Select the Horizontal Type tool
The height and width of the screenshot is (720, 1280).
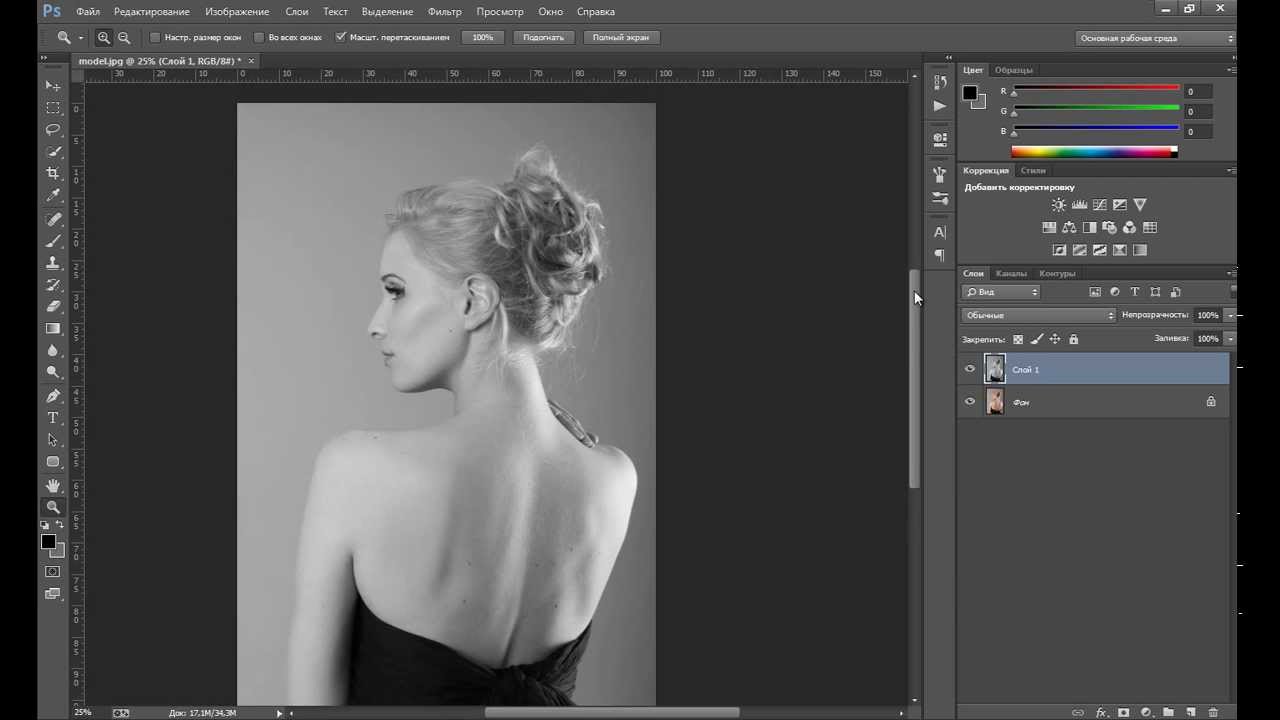[53, 418]
